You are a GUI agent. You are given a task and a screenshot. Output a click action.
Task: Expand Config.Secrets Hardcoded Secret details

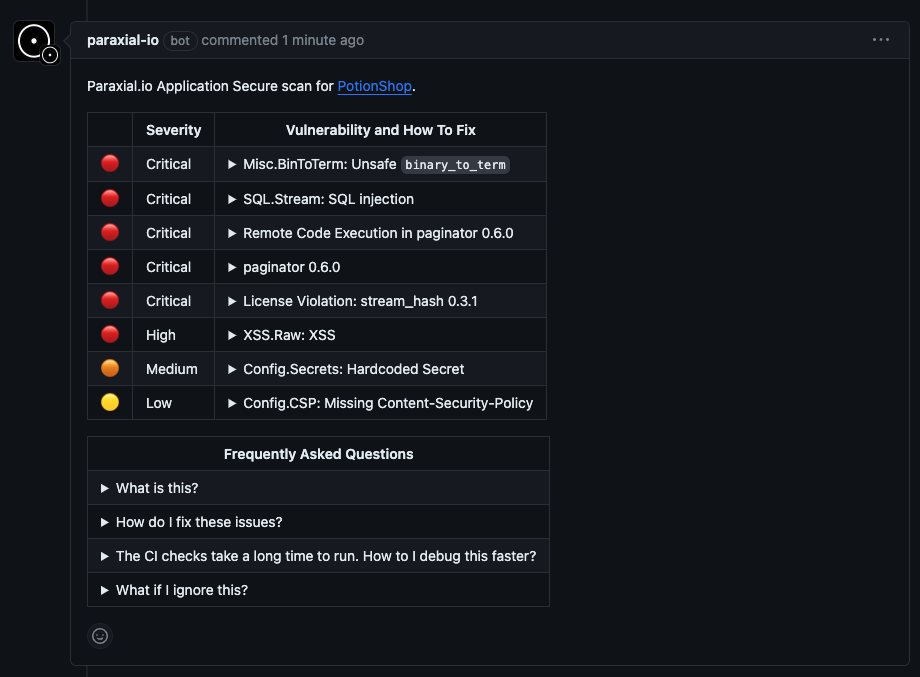[x=346, y=369]
